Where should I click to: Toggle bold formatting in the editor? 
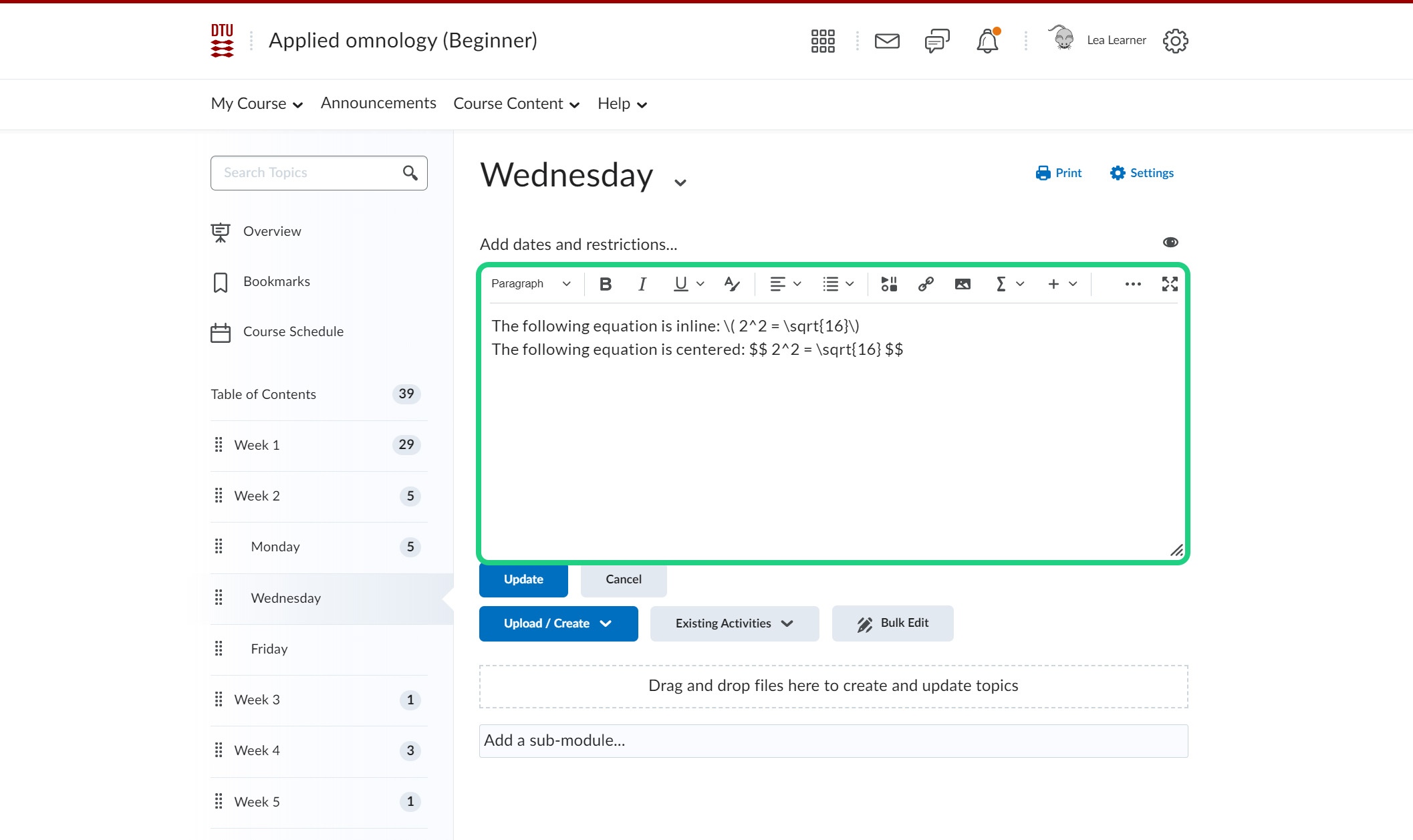coord(606,284)
